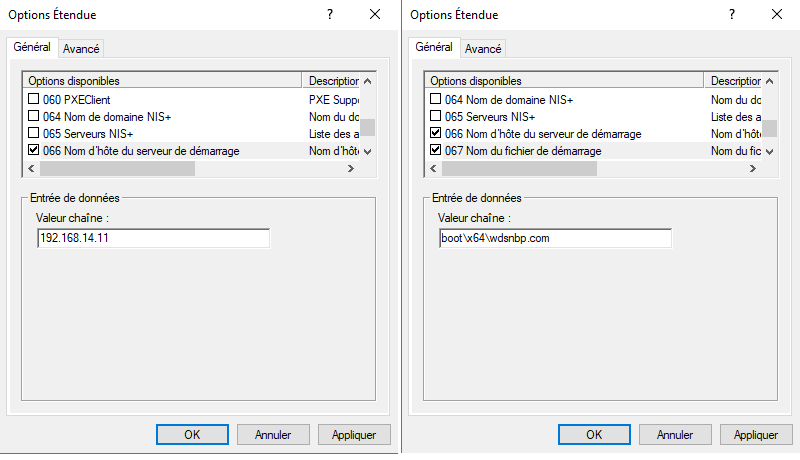This screenshot has height=460, width=800.
Task: Click the help question mark in left dialog
Action: click(330, 15)
